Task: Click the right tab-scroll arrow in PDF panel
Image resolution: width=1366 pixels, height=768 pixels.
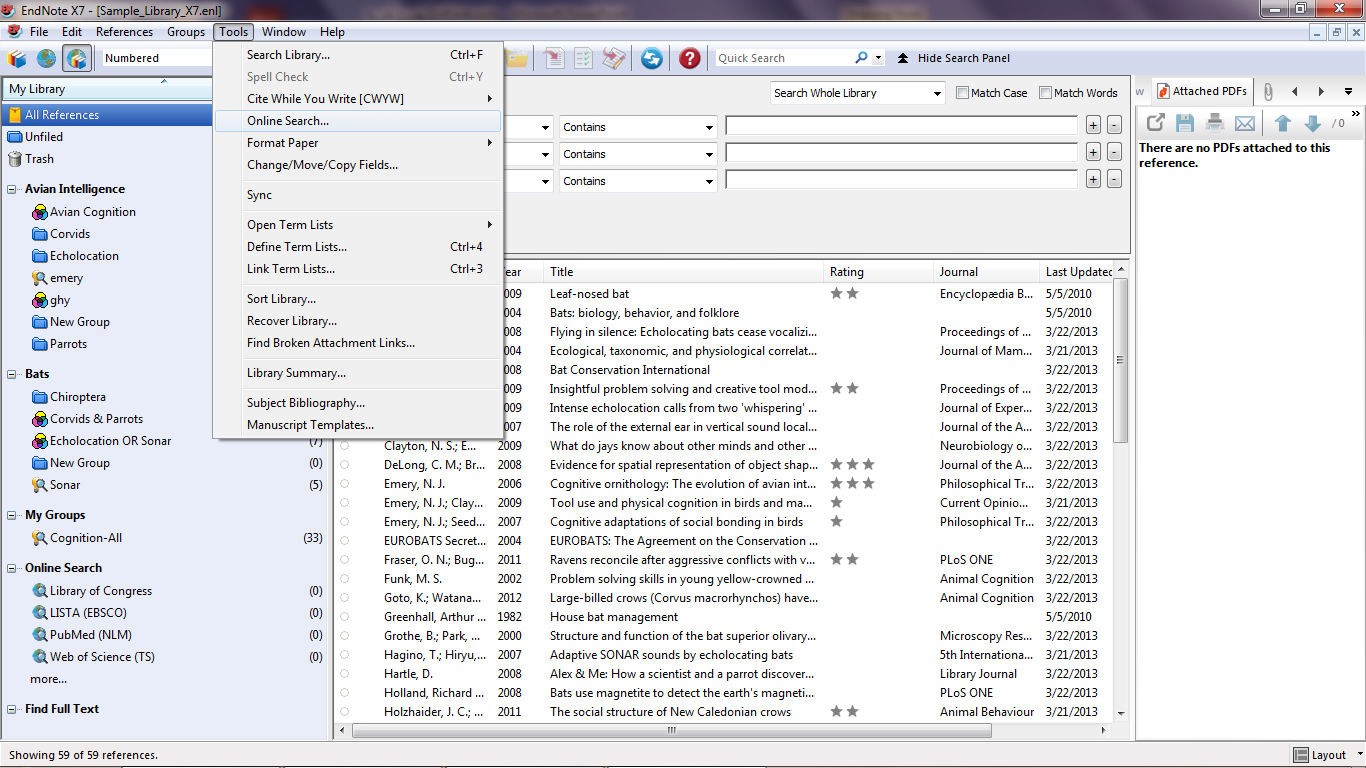Action: point(1321,91)
